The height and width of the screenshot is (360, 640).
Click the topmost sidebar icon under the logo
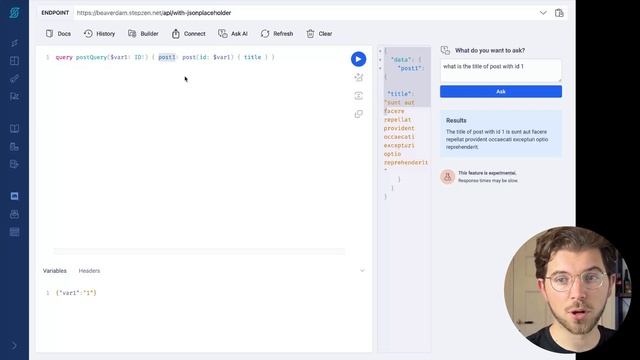click(x=14, y=43)
